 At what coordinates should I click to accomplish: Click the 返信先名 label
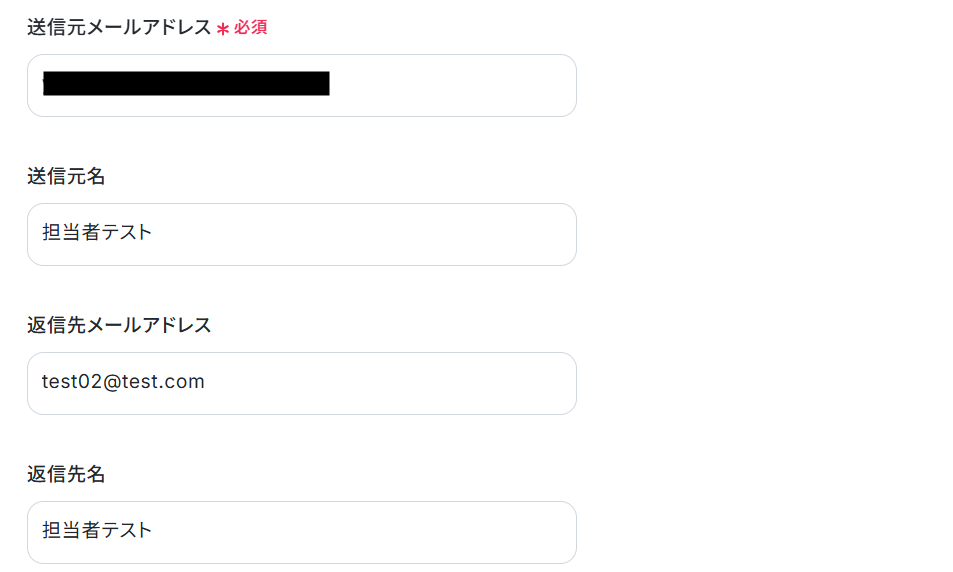66,474
